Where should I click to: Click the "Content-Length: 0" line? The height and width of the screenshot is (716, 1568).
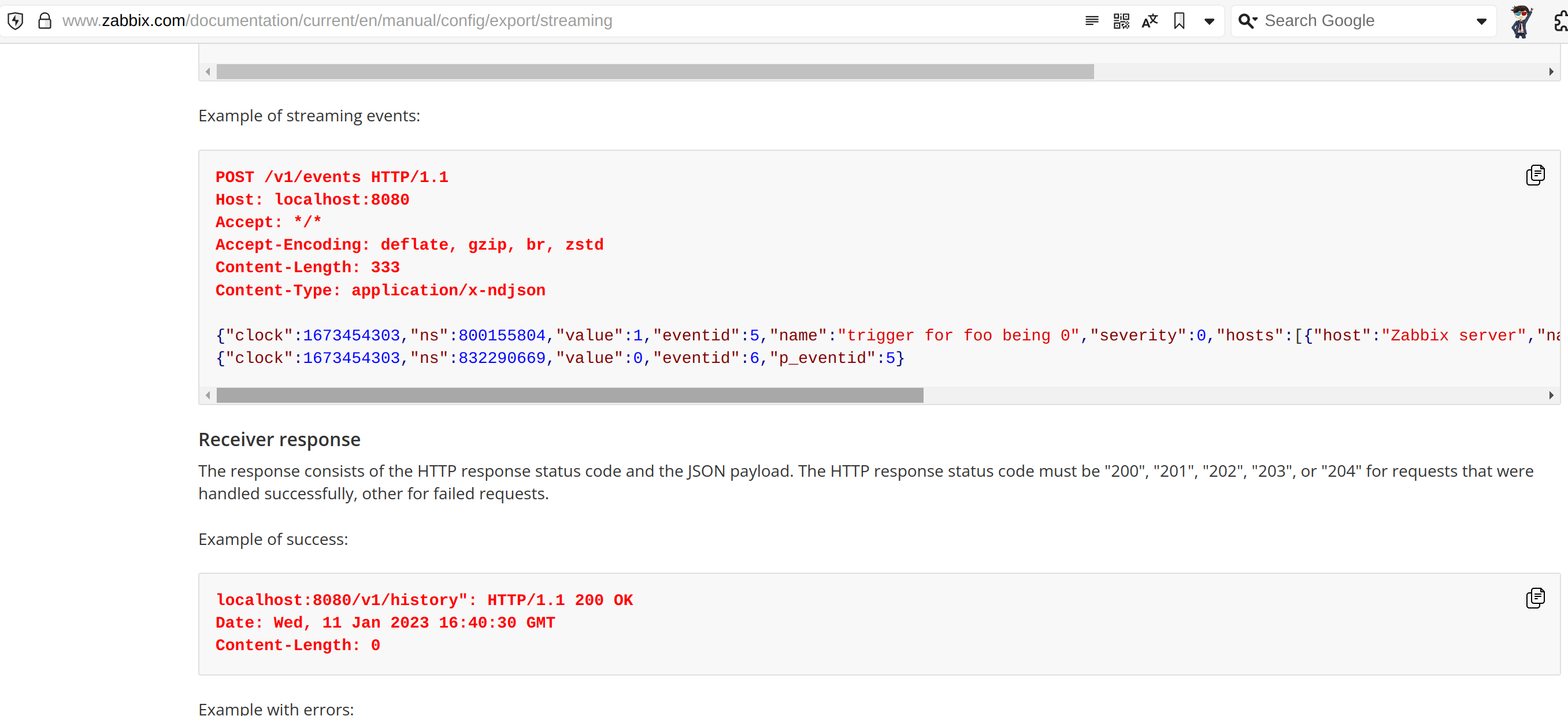pos(298,645)
